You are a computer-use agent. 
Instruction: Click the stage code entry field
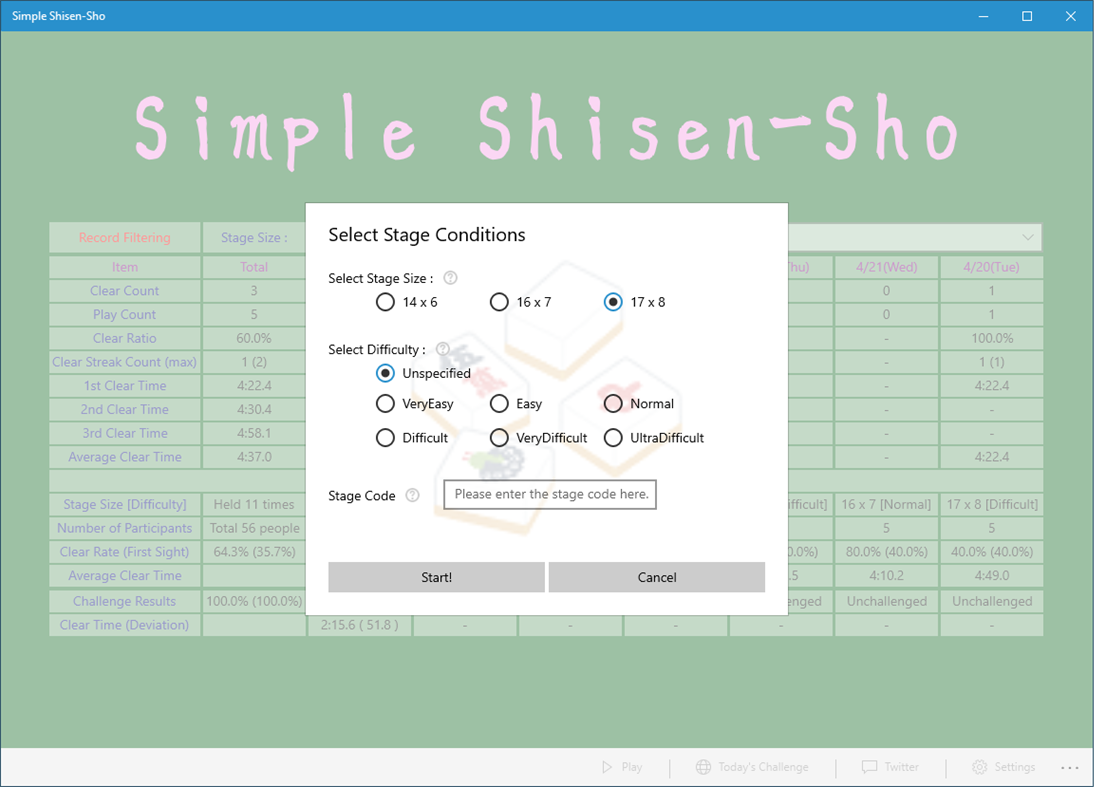pos(549,494)
